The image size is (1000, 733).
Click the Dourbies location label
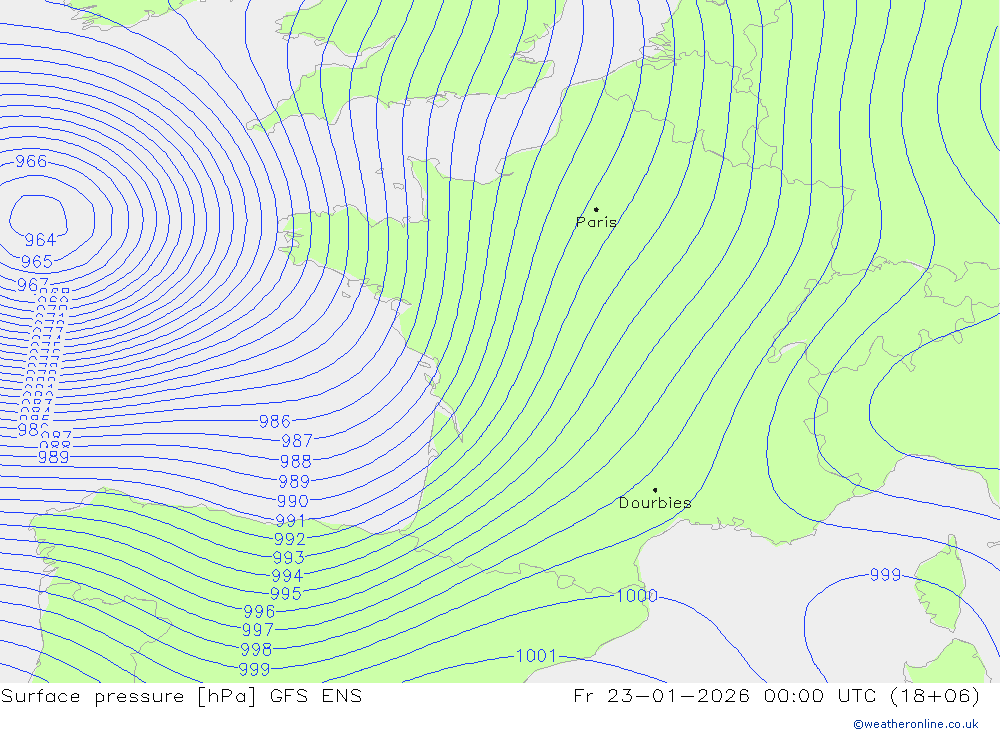point(655,503)
